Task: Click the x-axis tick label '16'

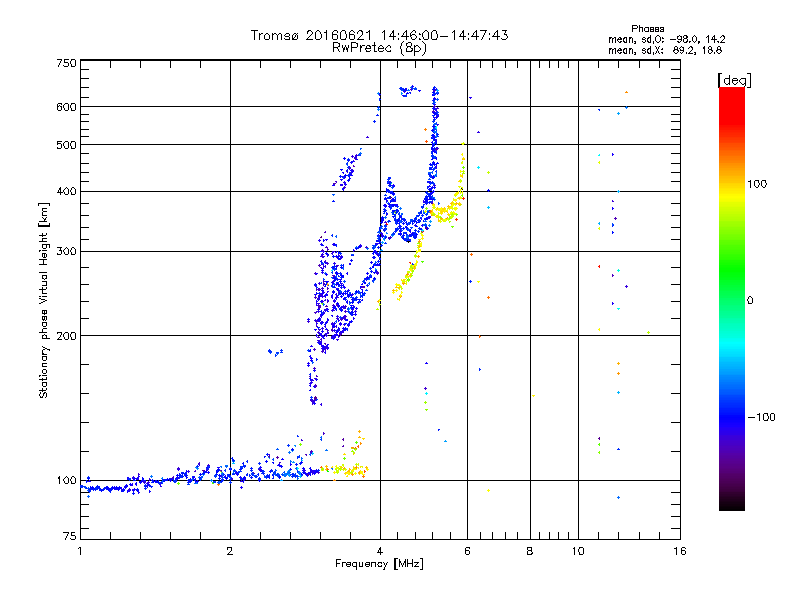Action: pyautogui.click(x=680, y=551)
